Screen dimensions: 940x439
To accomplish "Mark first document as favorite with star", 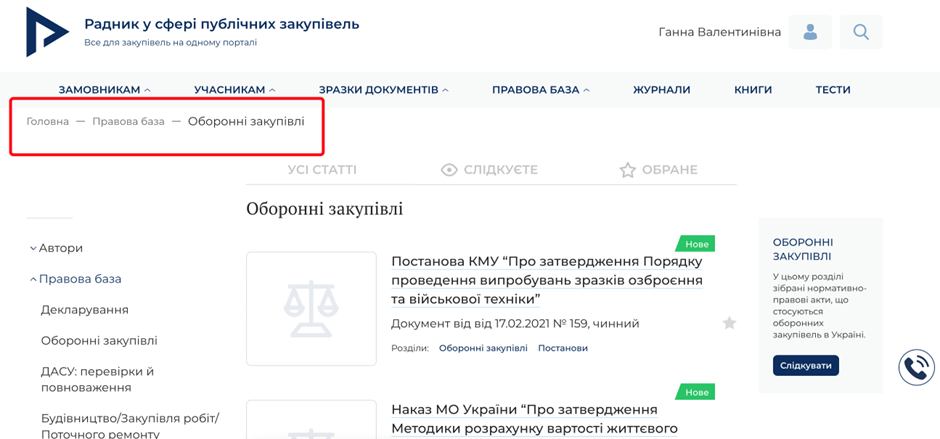I will coord(729,323).
